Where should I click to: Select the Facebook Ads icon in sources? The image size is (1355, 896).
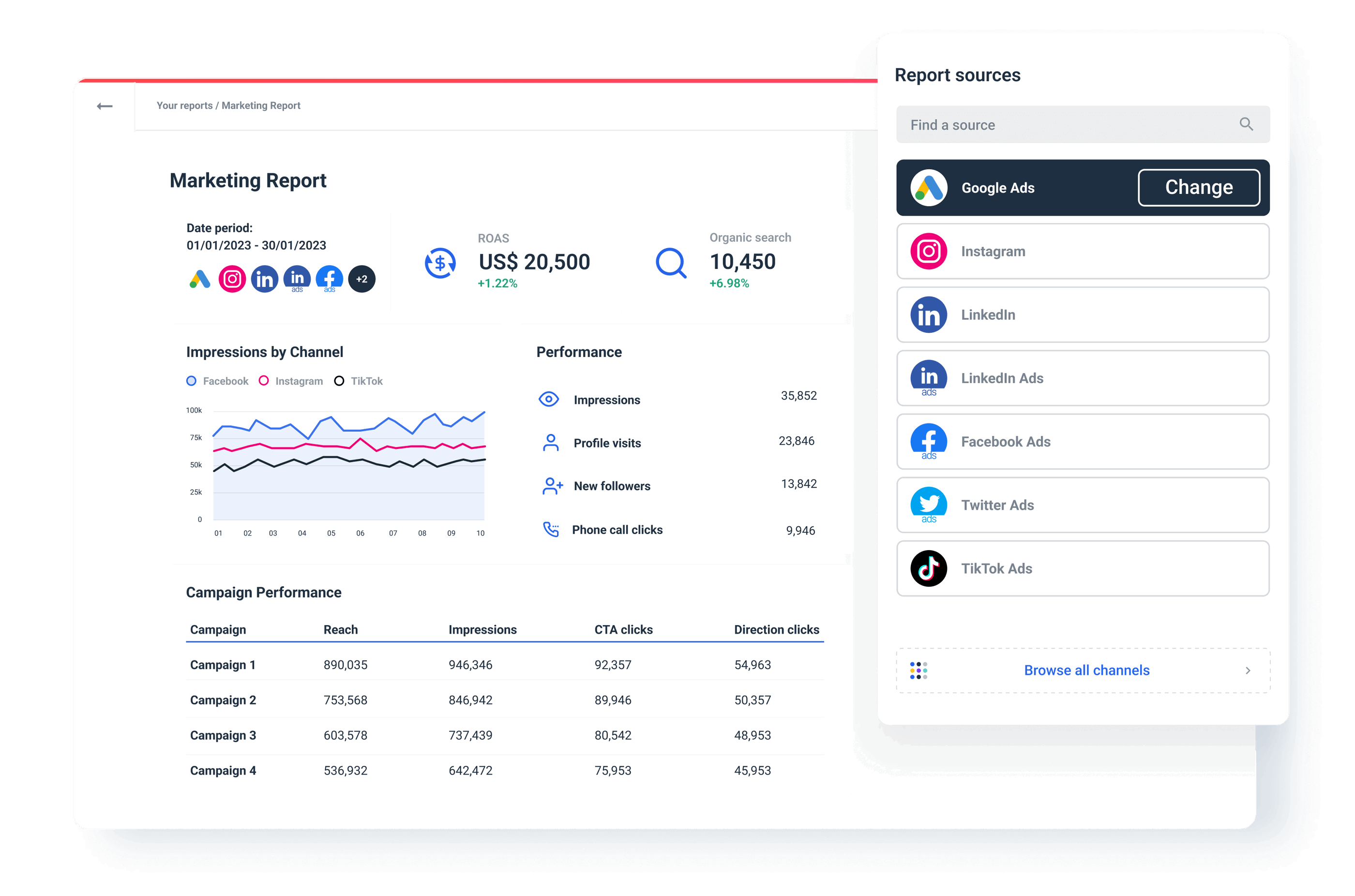[x=929, y=442]
